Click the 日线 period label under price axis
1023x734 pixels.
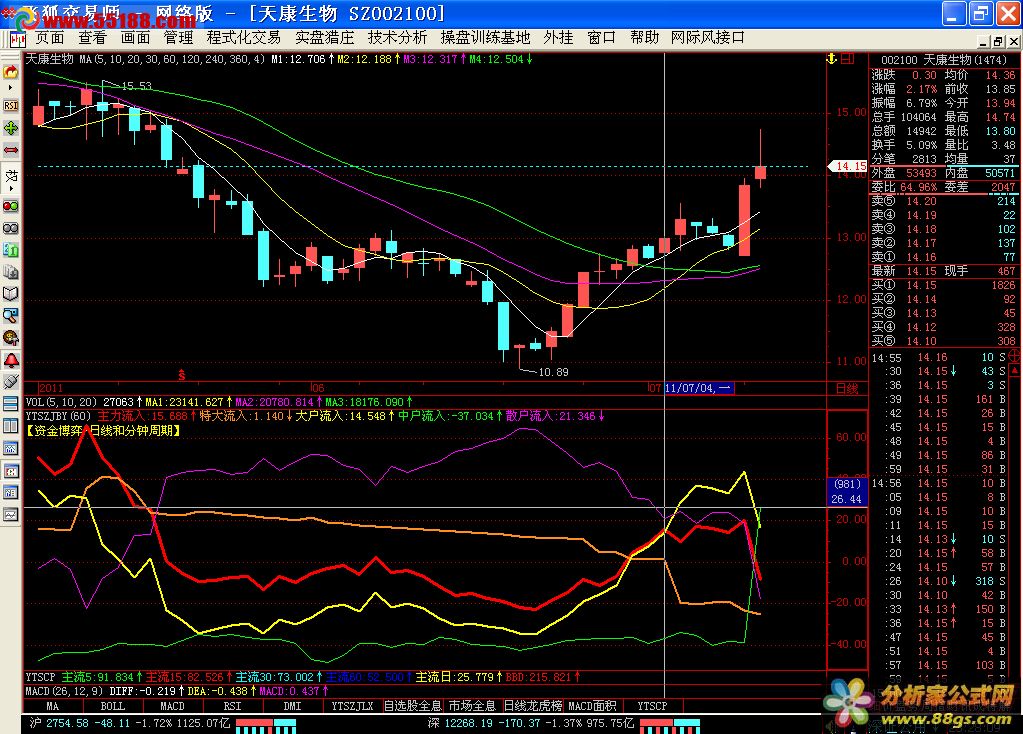(847, 389)
